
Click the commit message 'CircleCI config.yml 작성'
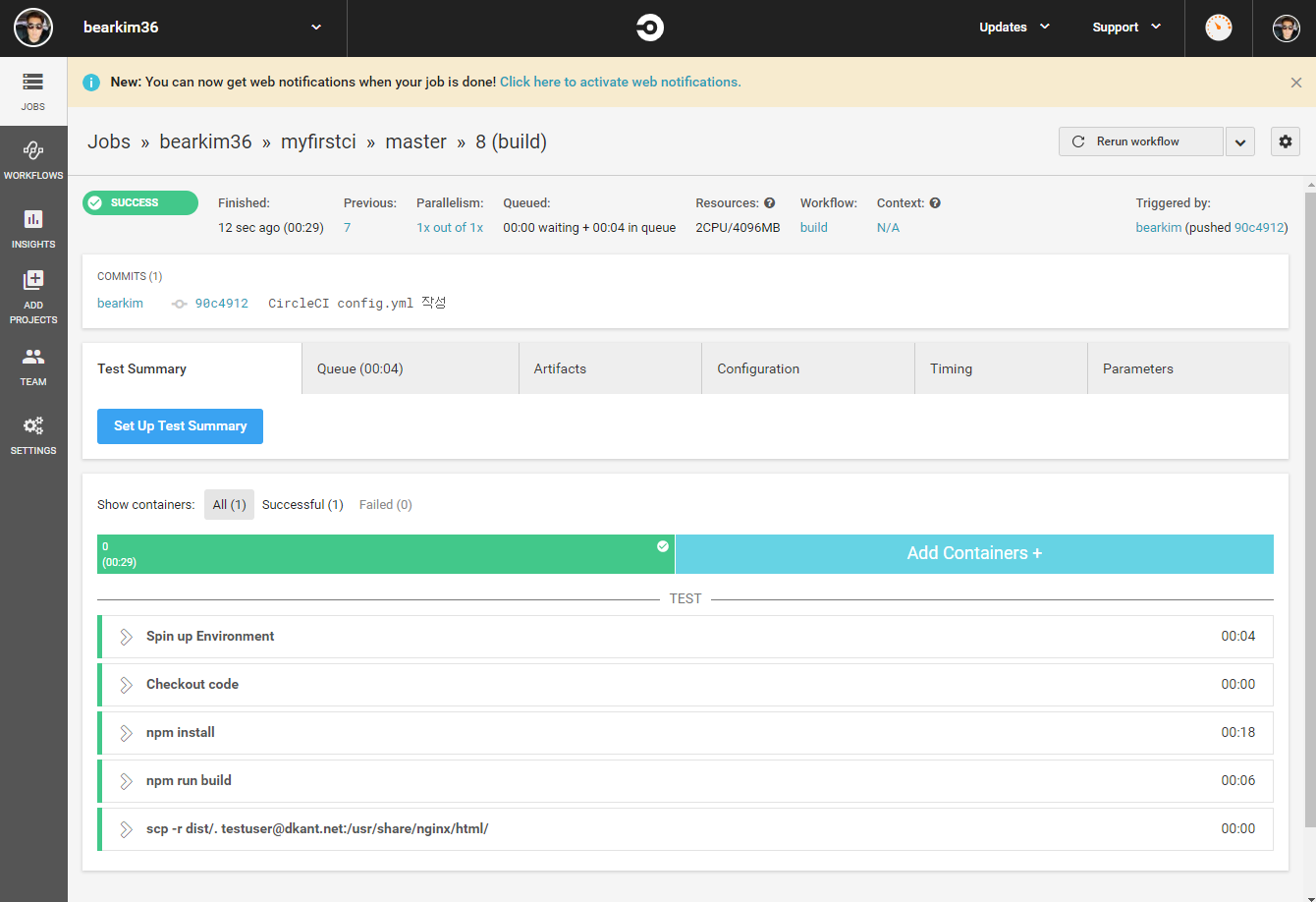[357, 304]
